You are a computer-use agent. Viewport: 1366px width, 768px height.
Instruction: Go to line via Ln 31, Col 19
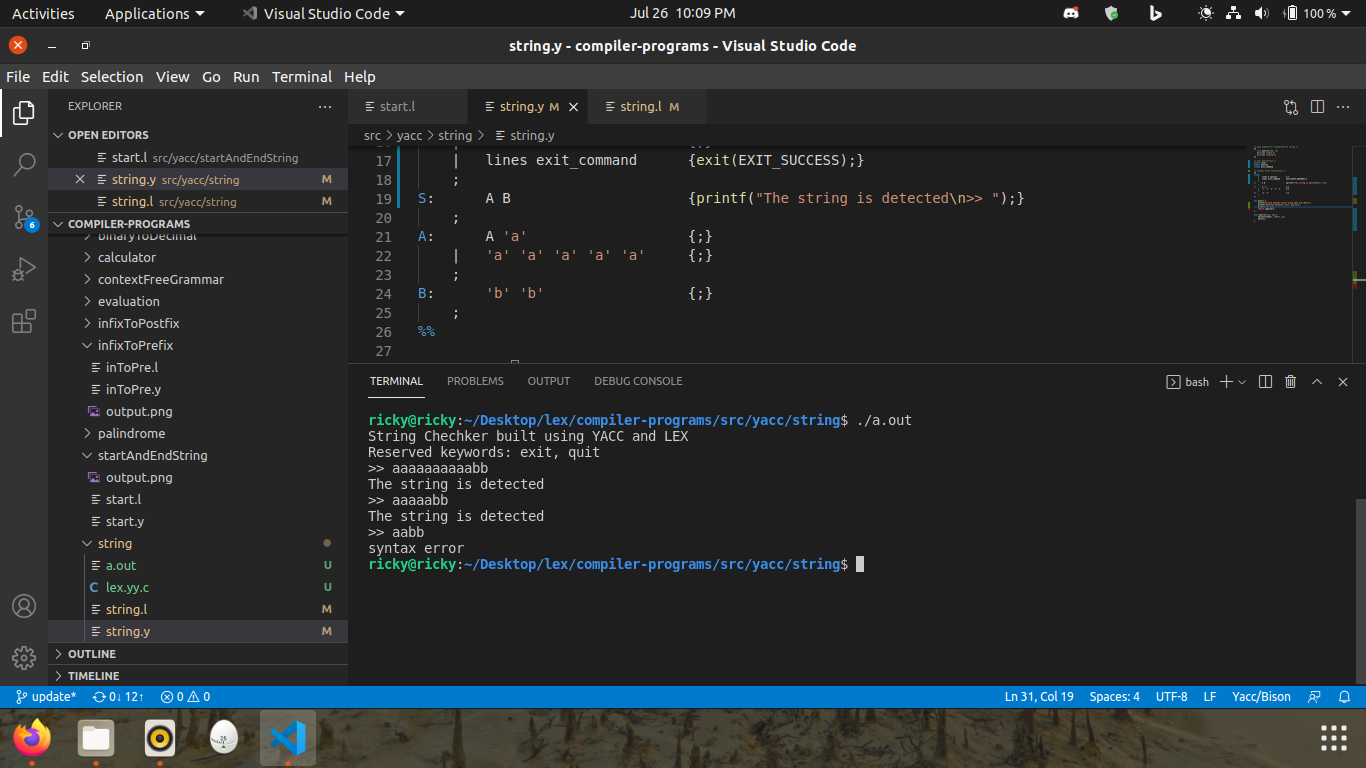pyautogui.click(x=1039, y=697)
